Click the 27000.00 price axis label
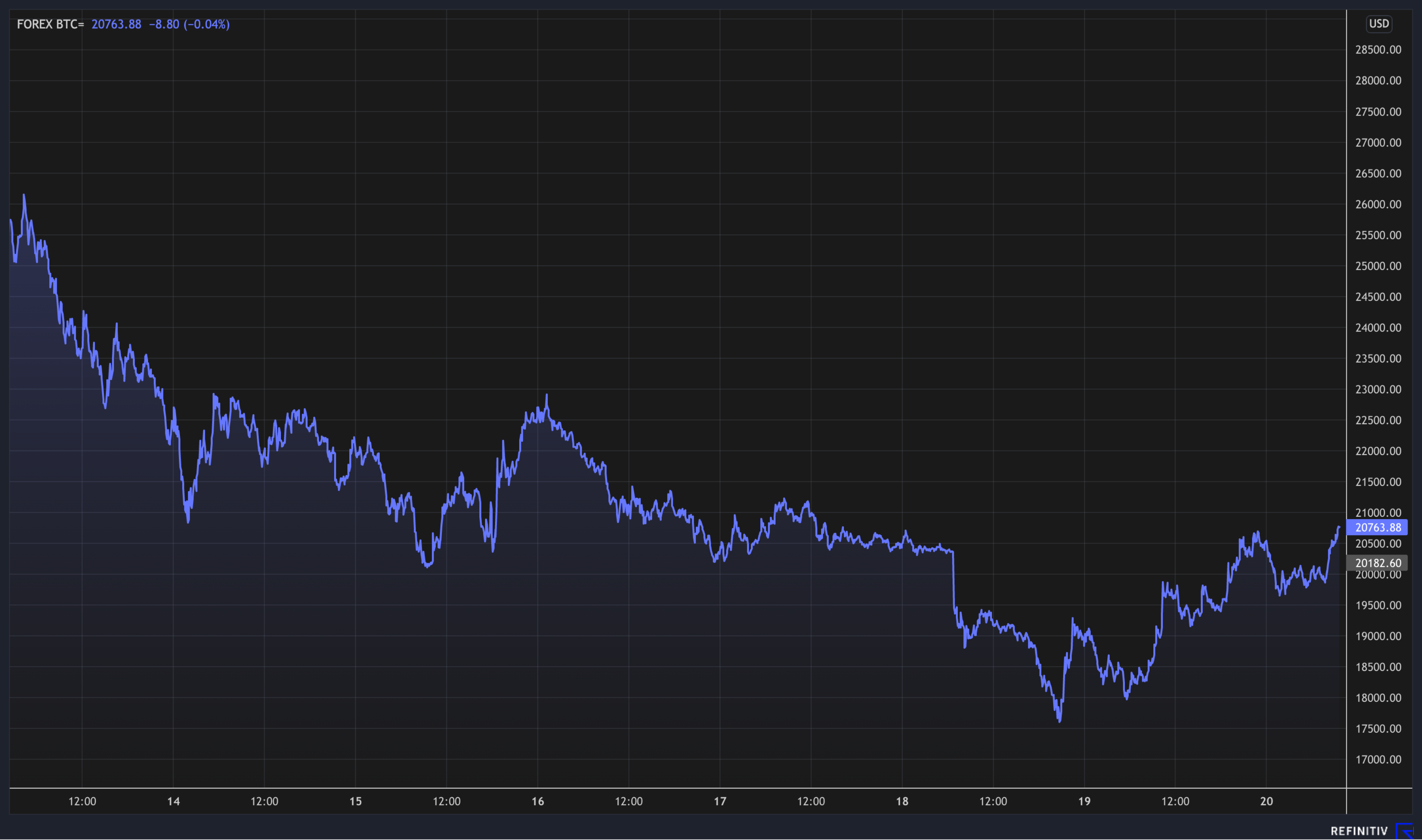This screenshot has width=1422, height=840. [1378, 143]
